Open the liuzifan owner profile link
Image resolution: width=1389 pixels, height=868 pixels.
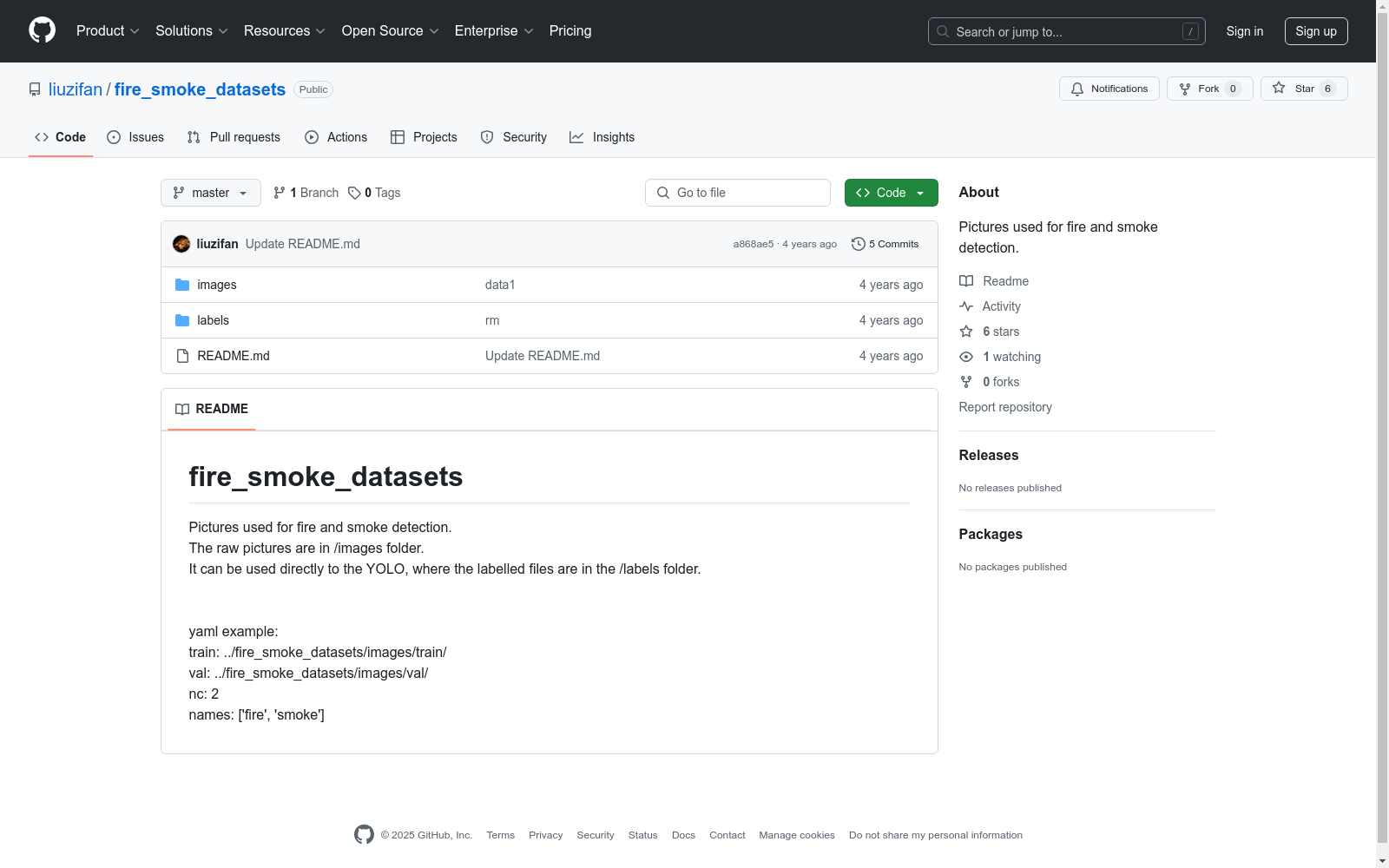(x=76, y=89)
